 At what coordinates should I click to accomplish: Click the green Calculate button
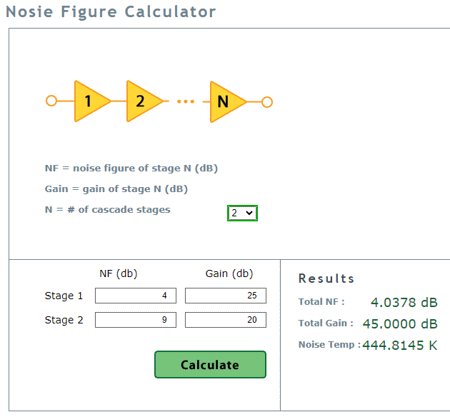point(210,364)
